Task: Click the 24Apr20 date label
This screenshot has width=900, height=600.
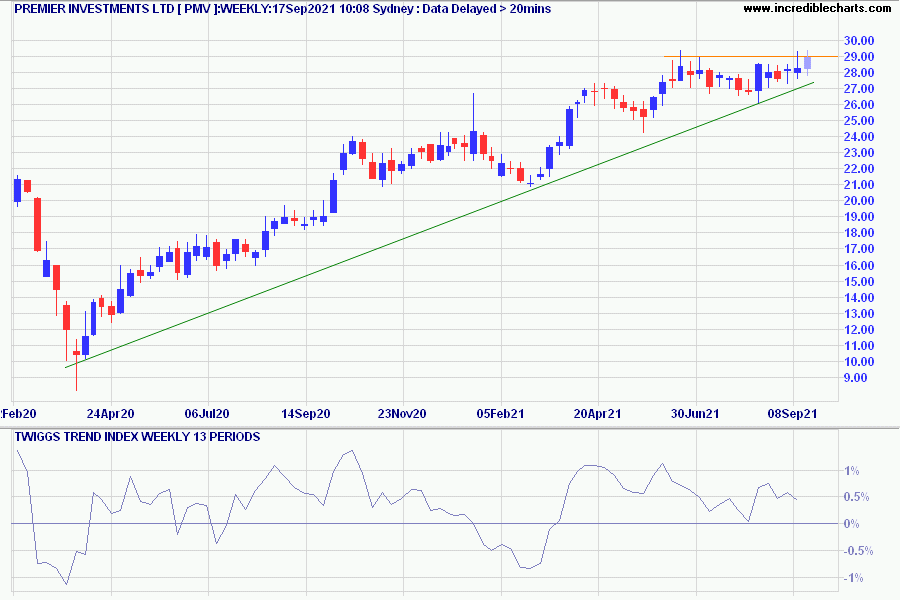Action: 110,414
